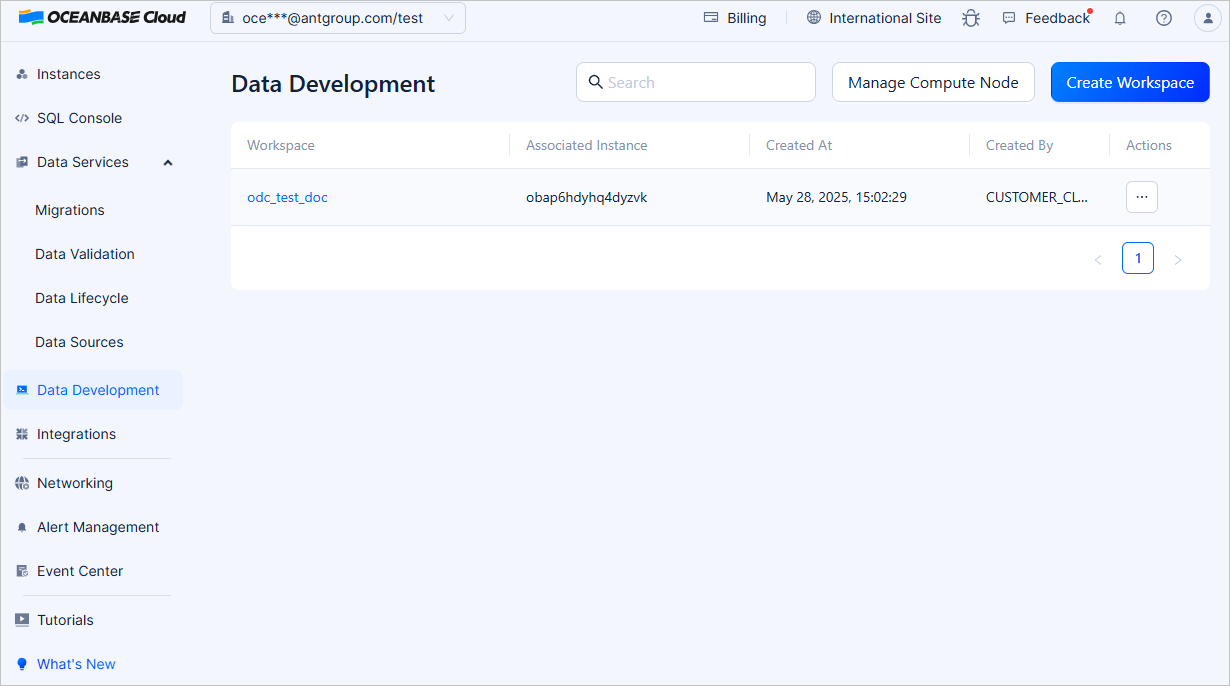
Task: Open actions menu for odc_test_doc
Action: [x=1141, y=197]
